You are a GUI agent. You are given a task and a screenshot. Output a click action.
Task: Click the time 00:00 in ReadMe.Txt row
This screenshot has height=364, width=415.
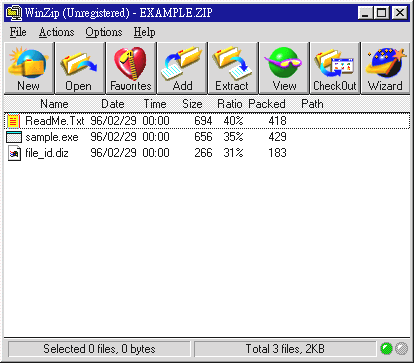[156, 121]
